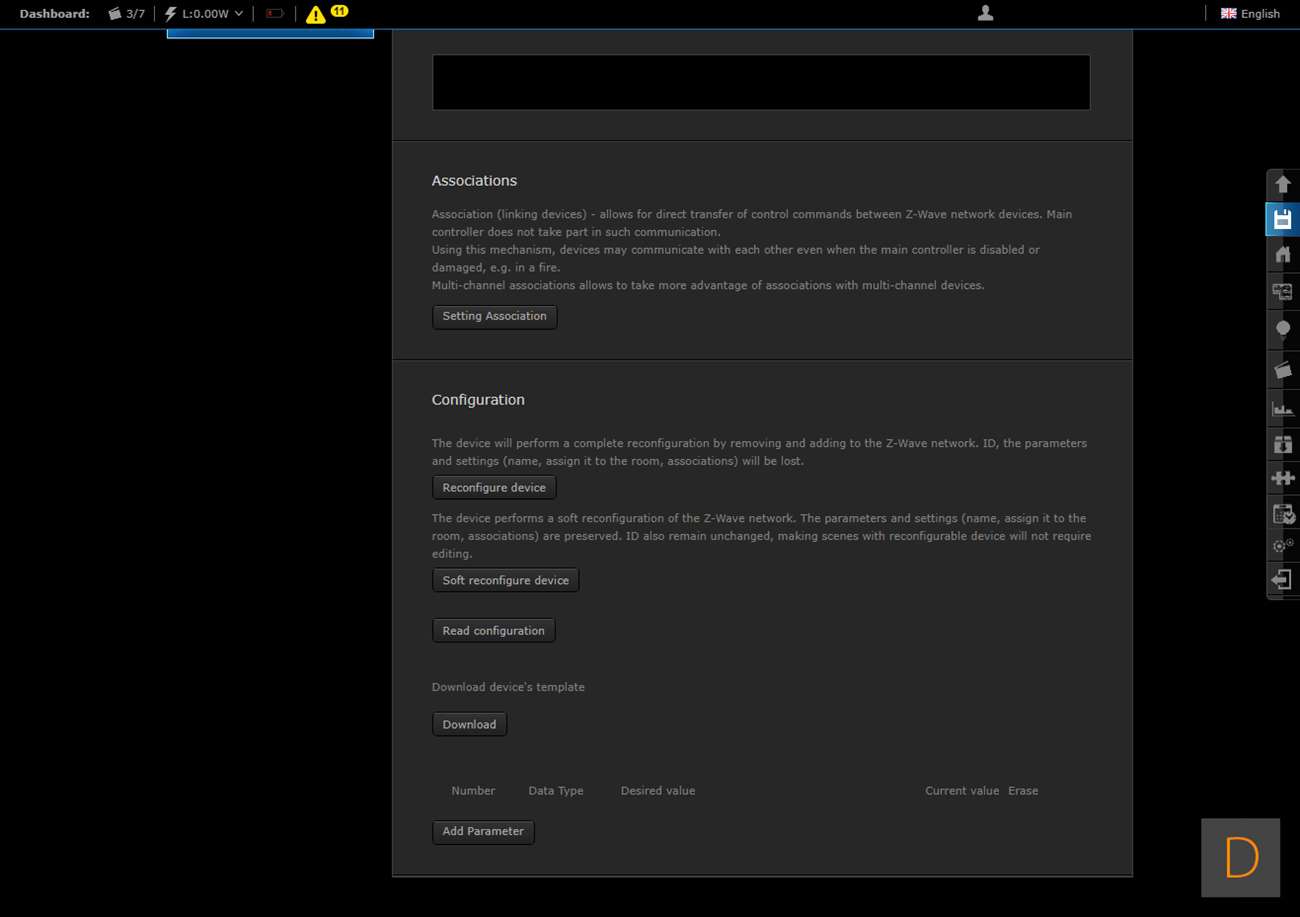Click the Reconfigure device button
The image size is (1300, 917).
[x=494, y=488]
